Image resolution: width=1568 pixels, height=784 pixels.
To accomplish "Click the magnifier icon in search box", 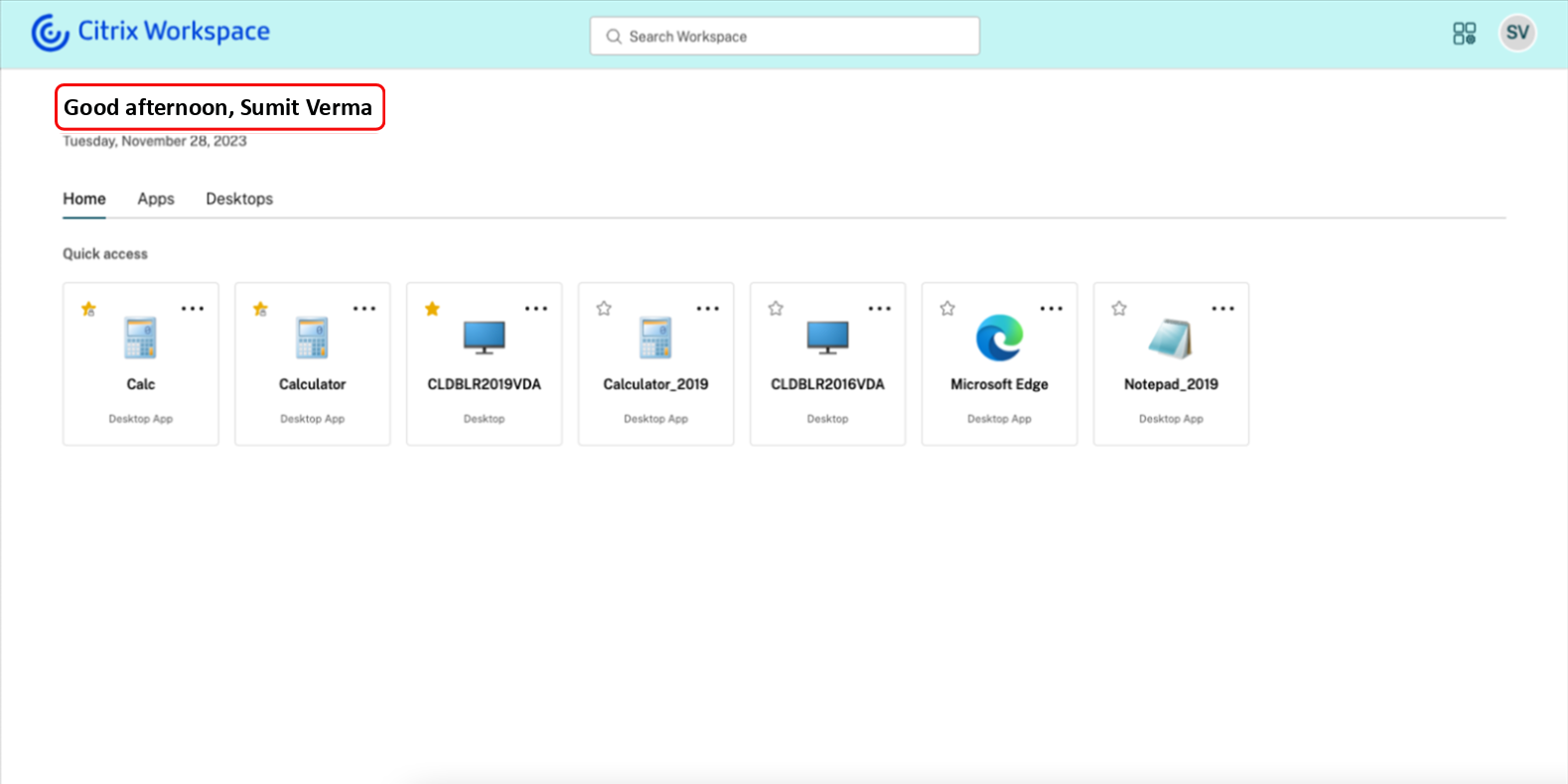I will [x=614, y=37].
